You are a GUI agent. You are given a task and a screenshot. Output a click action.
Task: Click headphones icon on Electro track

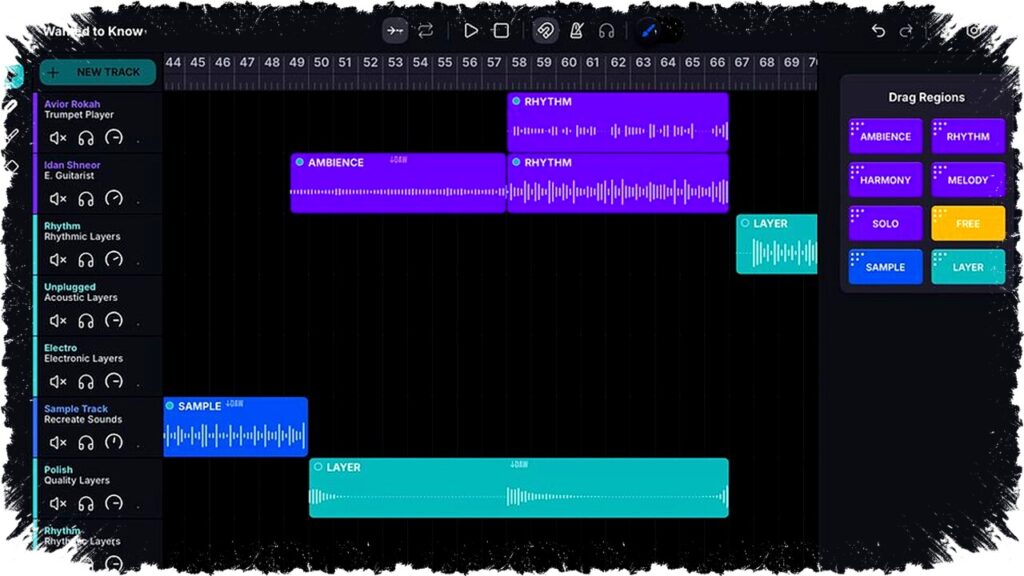[86, 381]
